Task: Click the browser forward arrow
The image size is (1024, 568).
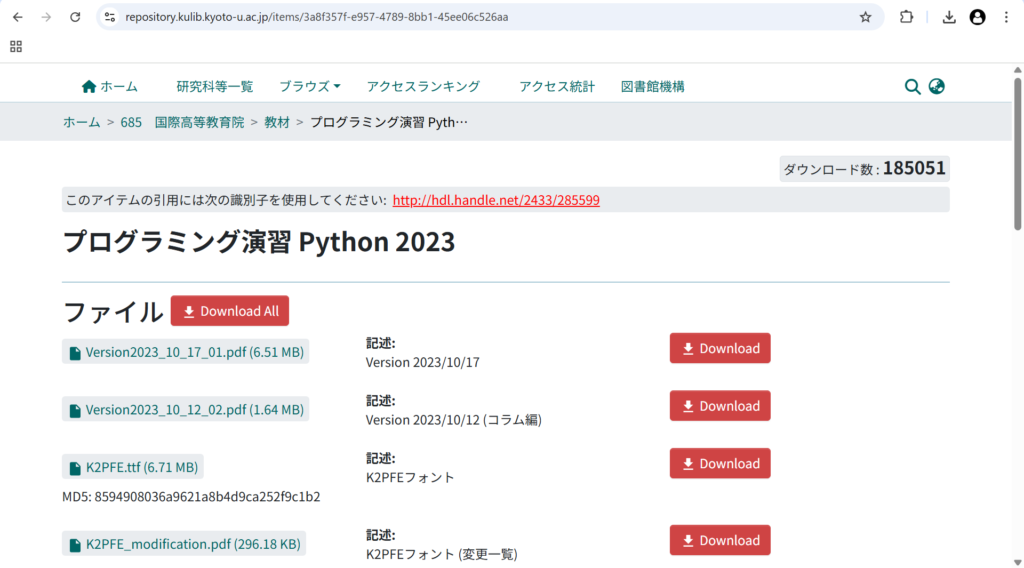Action: tap(46, 17)
